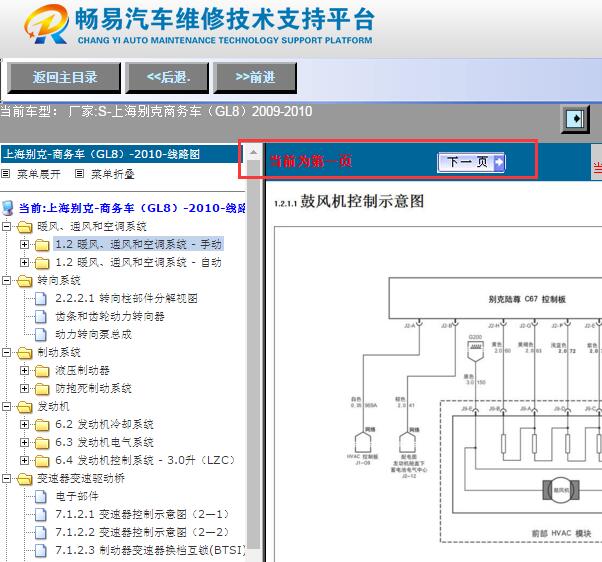Select the 液压制动器 tree label

point(83,370)
